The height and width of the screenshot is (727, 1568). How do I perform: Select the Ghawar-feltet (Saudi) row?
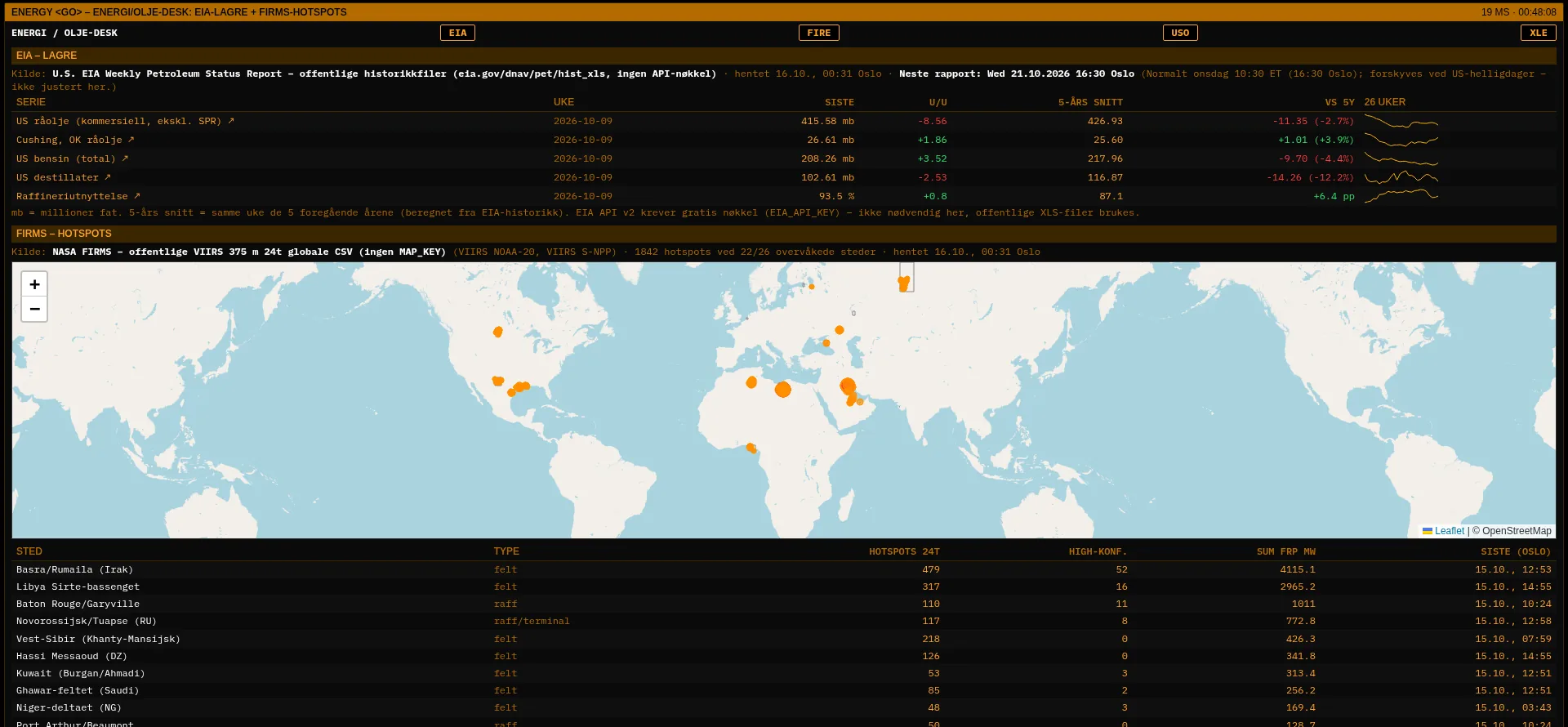(x=784, y=690)
